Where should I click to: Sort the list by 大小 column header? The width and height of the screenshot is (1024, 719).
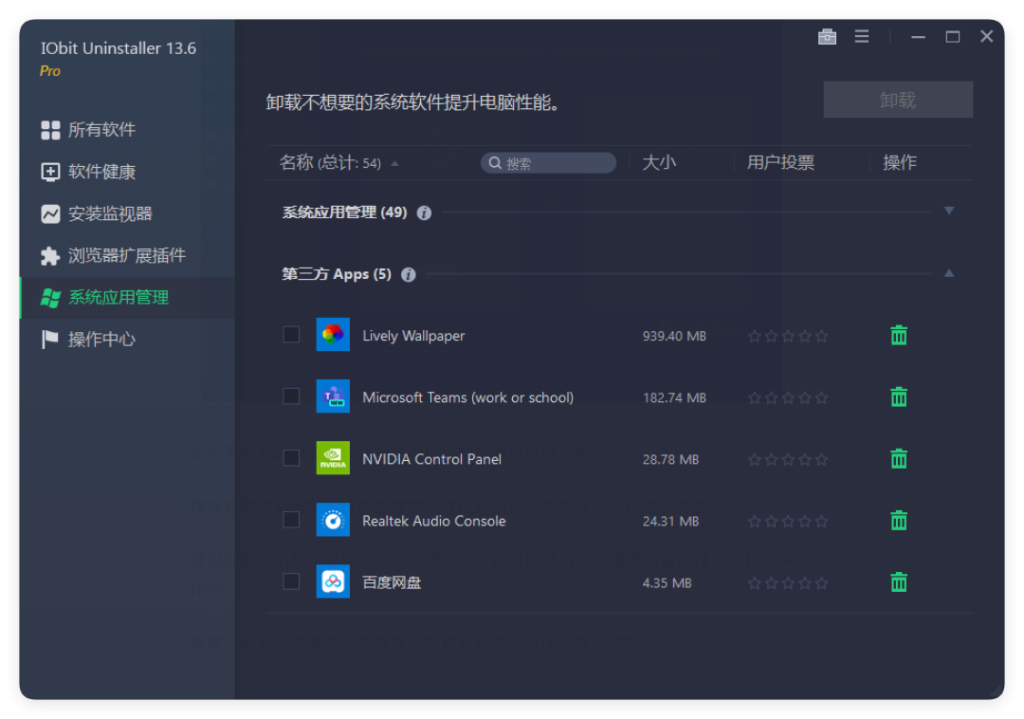click(x=659, y=163)
